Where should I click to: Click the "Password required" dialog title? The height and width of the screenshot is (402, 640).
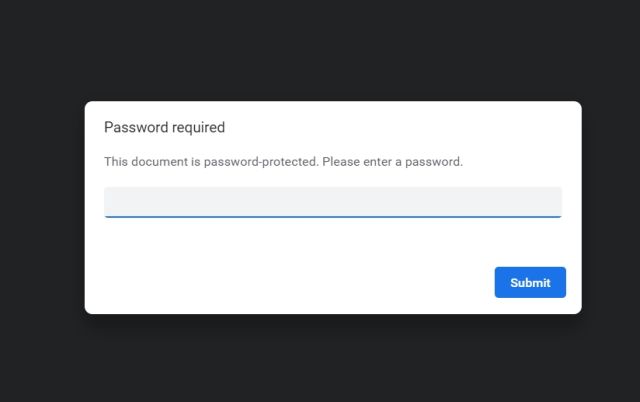(x=164, y=127)
